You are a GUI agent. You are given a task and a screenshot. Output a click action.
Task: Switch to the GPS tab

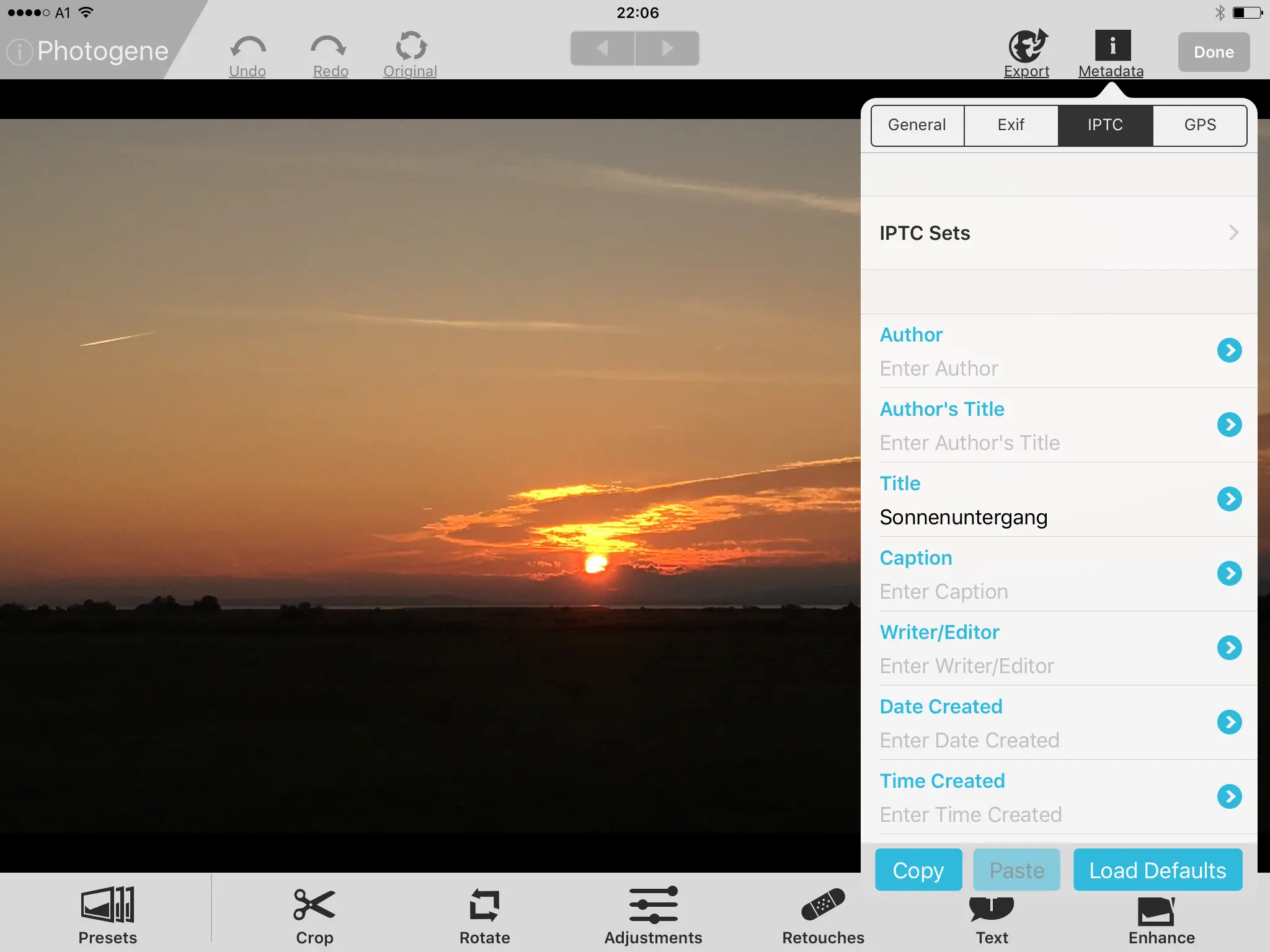pos(1199,125)
